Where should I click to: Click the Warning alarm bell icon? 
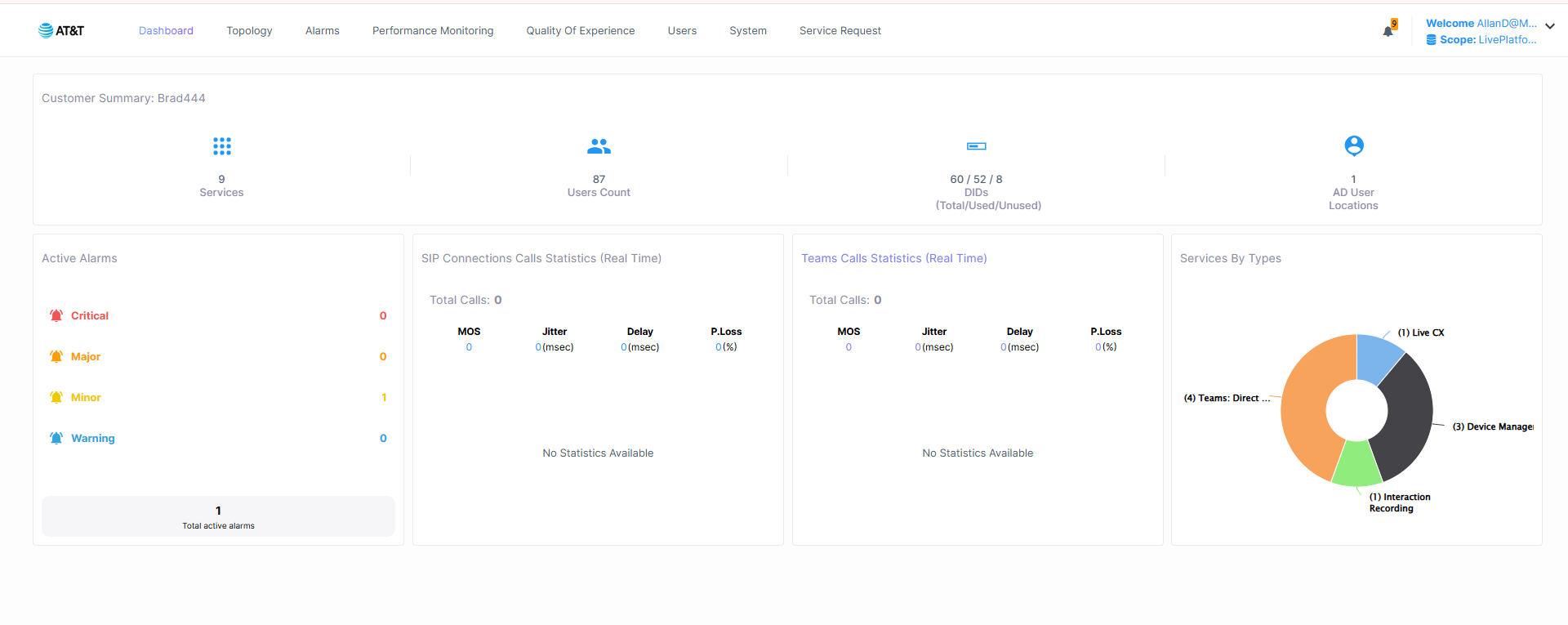pyautogui.click(x=56, y=438)
